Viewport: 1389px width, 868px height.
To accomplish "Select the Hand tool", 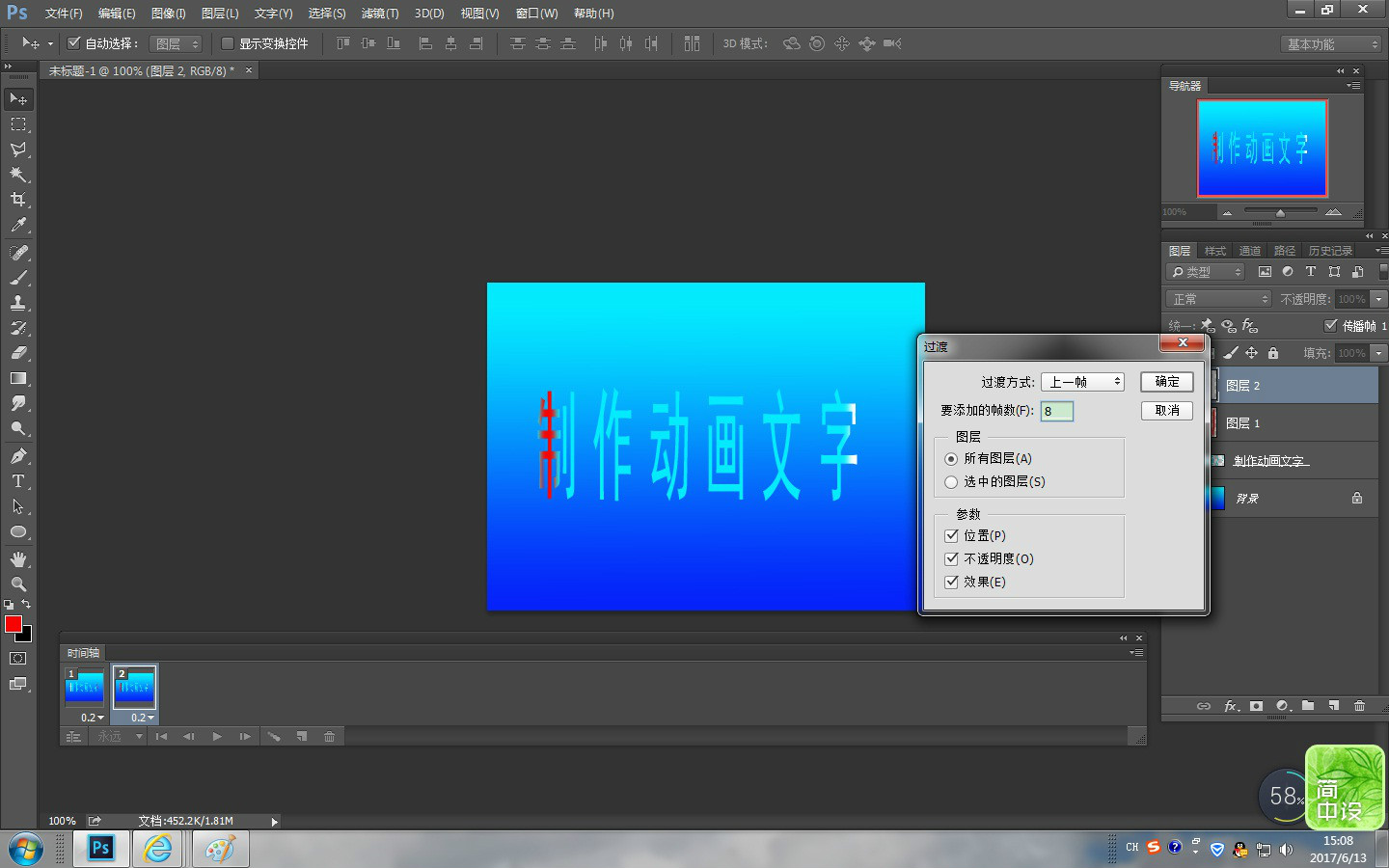I will [18, 559].
